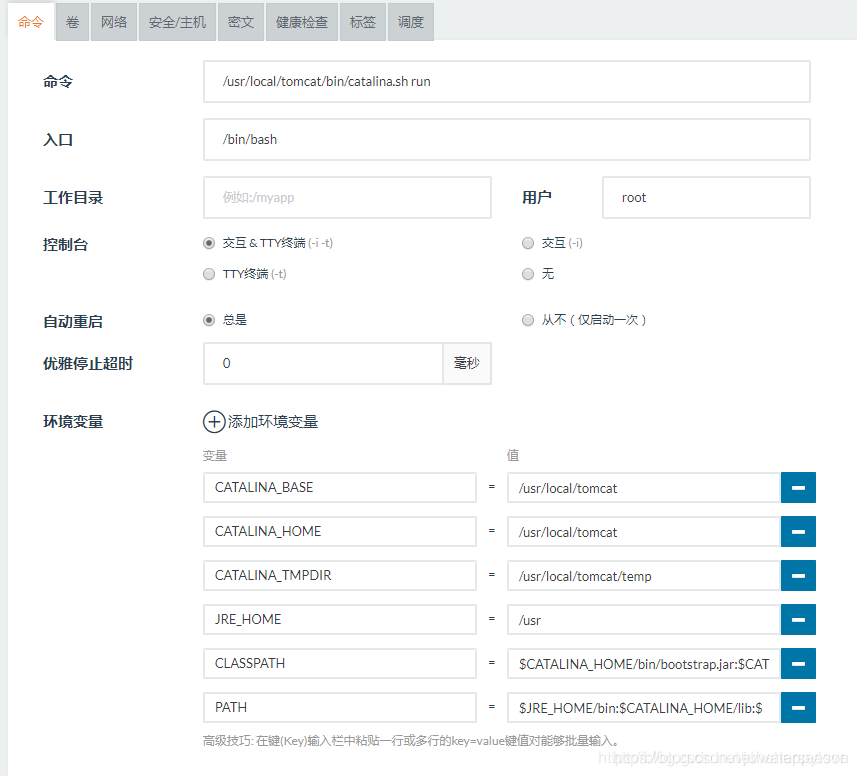Click the 命令 input with catalina.sh run
Viewport: 857px width, 776px height.
506,81
